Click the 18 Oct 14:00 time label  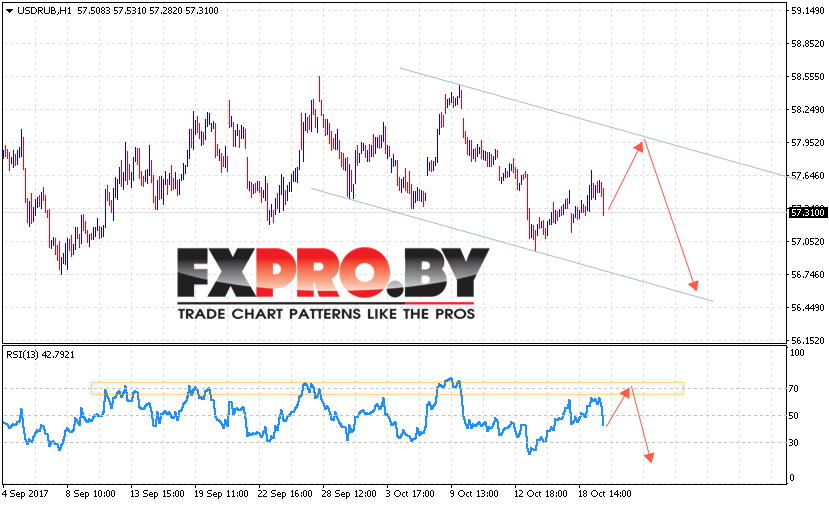(604, 494)
